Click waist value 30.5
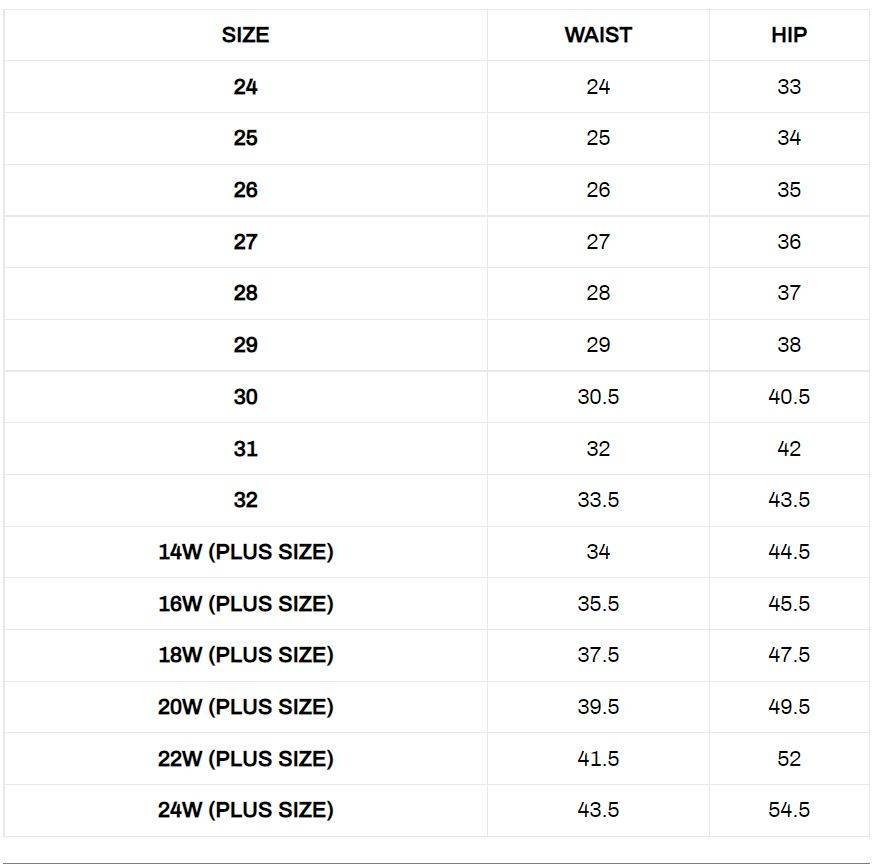This screenshot has width=880, height=866. (598, 397)
